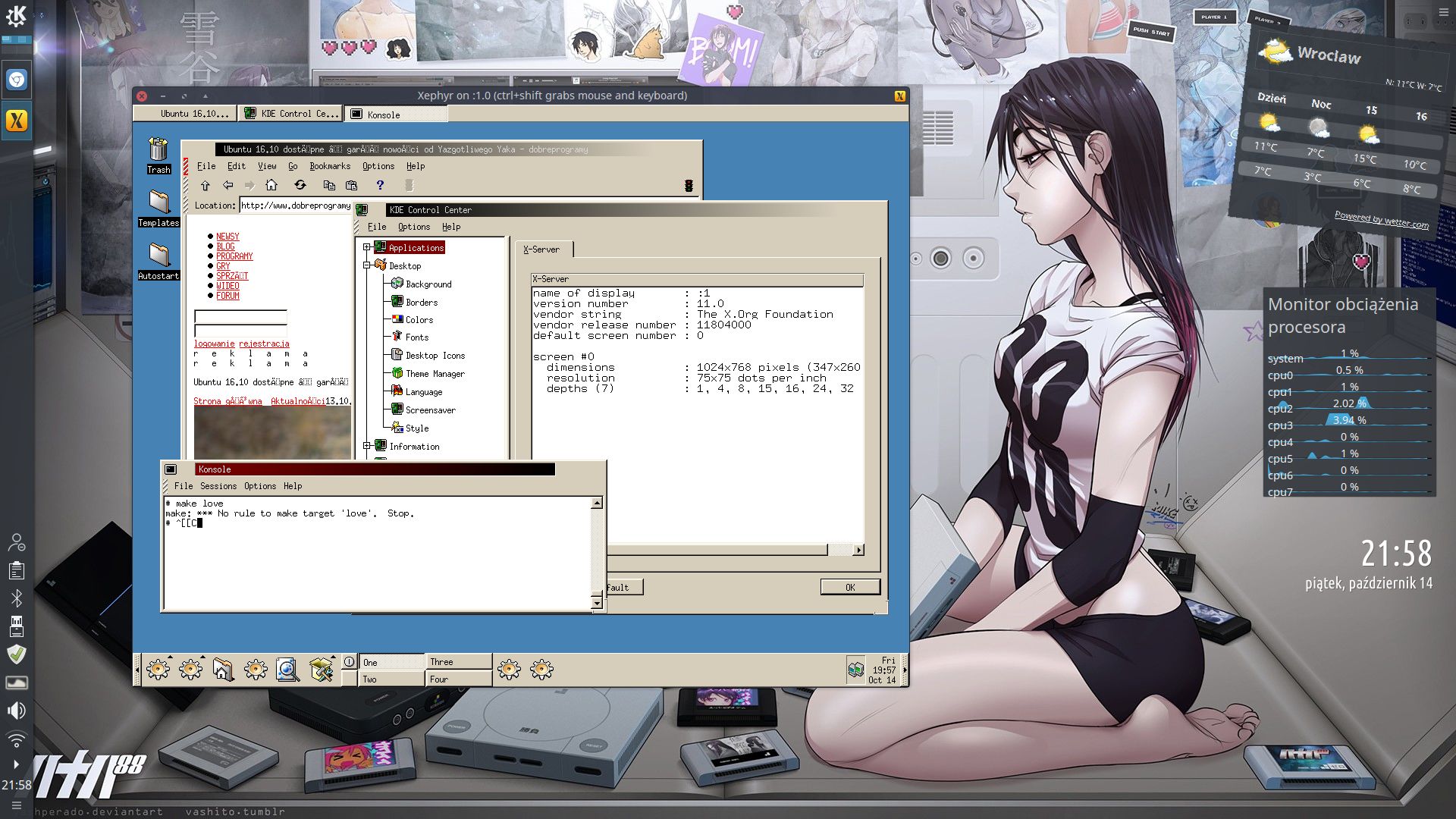Screen dimensions: 1456x819
Task: Collapse the Desktop tree node
Action: (367, 265)
